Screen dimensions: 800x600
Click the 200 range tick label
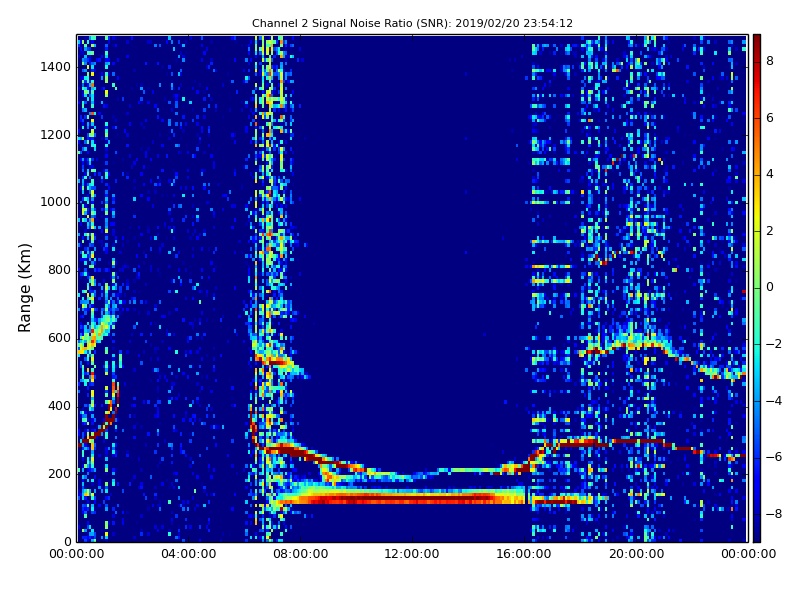[59, 474]
